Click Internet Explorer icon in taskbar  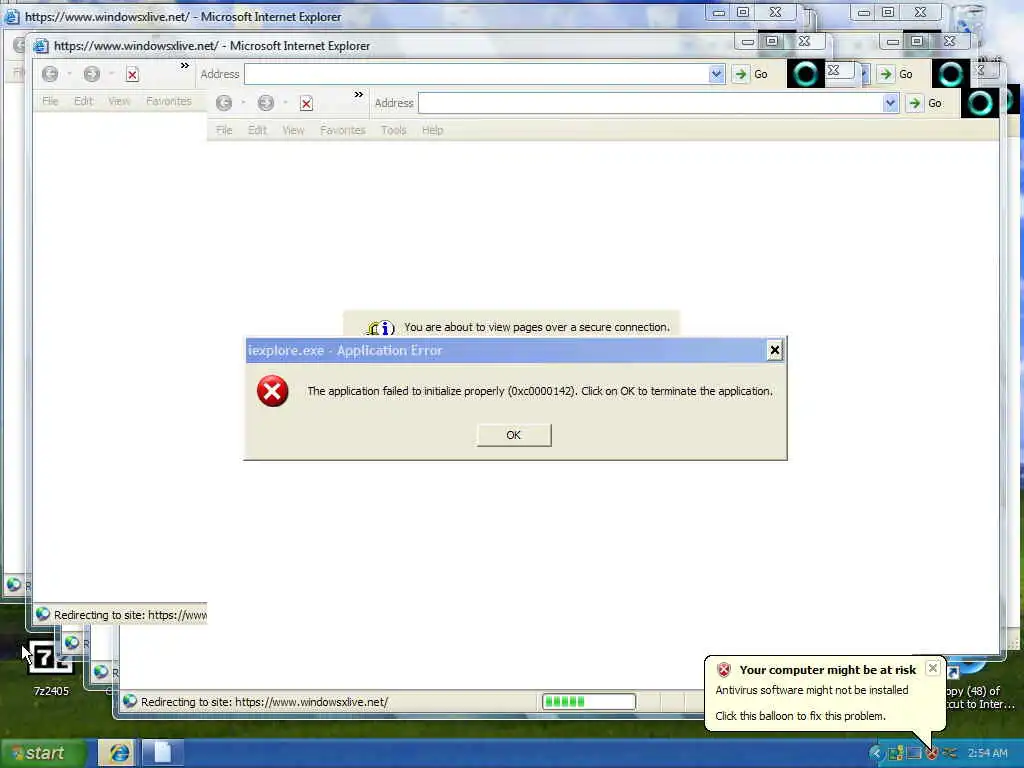(118, 754)
